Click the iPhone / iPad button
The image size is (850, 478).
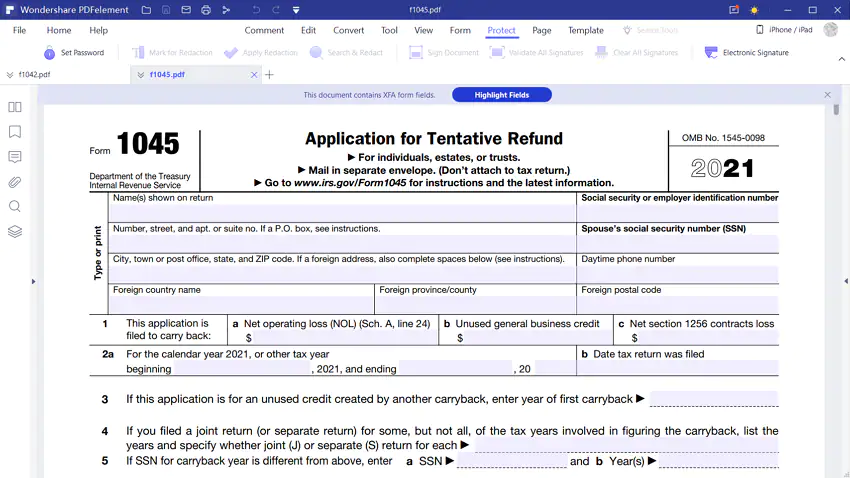point(784,30)
